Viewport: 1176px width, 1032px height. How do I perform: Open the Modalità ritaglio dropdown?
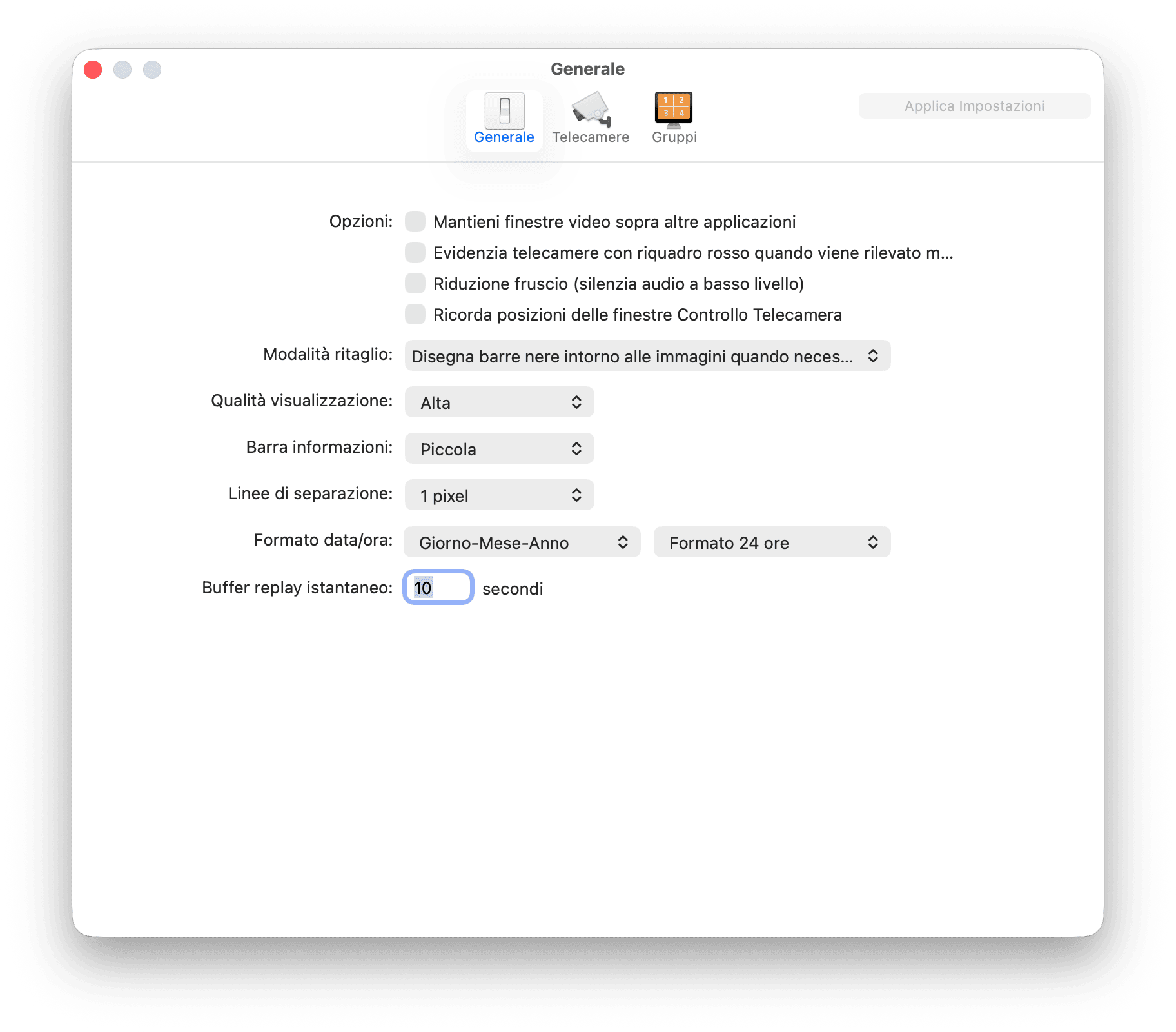(x=647, y=356)
